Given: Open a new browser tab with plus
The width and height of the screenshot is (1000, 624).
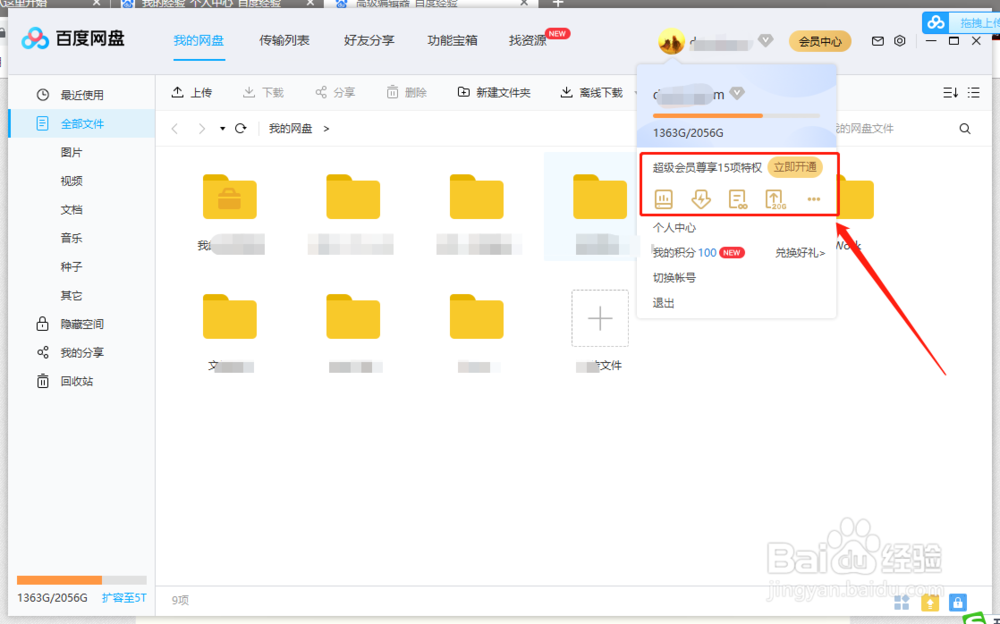Looking at the screenshot, I should point(557,3).
